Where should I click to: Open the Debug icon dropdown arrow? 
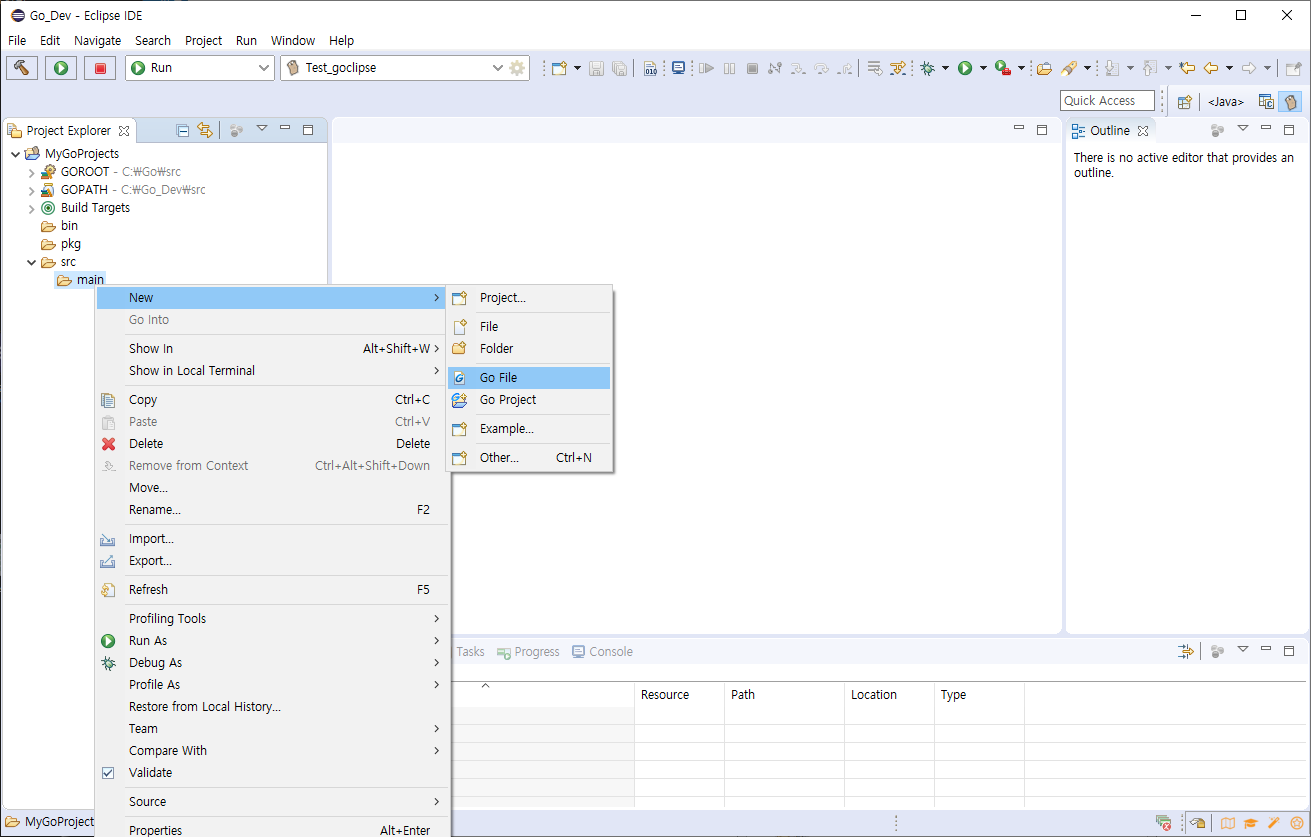945,68
